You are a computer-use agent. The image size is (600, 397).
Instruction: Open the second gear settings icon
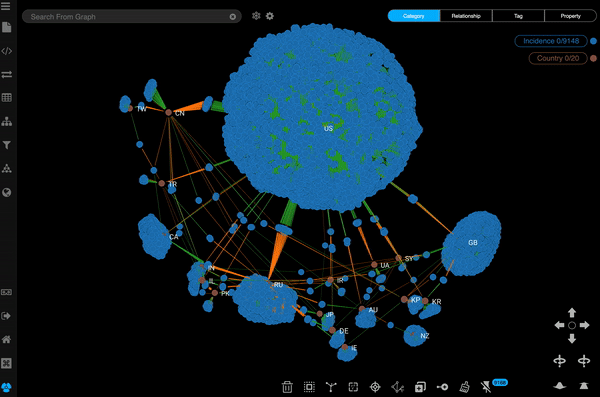pos(270,16)
